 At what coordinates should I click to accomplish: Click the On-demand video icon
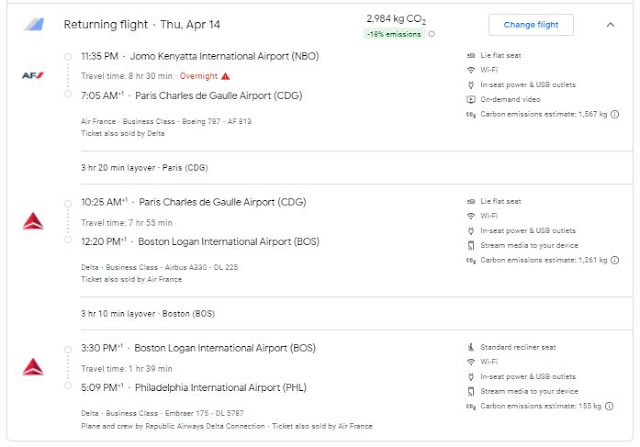coord(471,100)
